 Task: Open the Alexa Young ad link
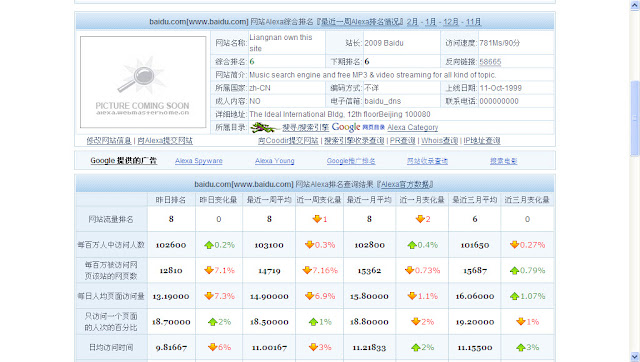click(275, 161)
